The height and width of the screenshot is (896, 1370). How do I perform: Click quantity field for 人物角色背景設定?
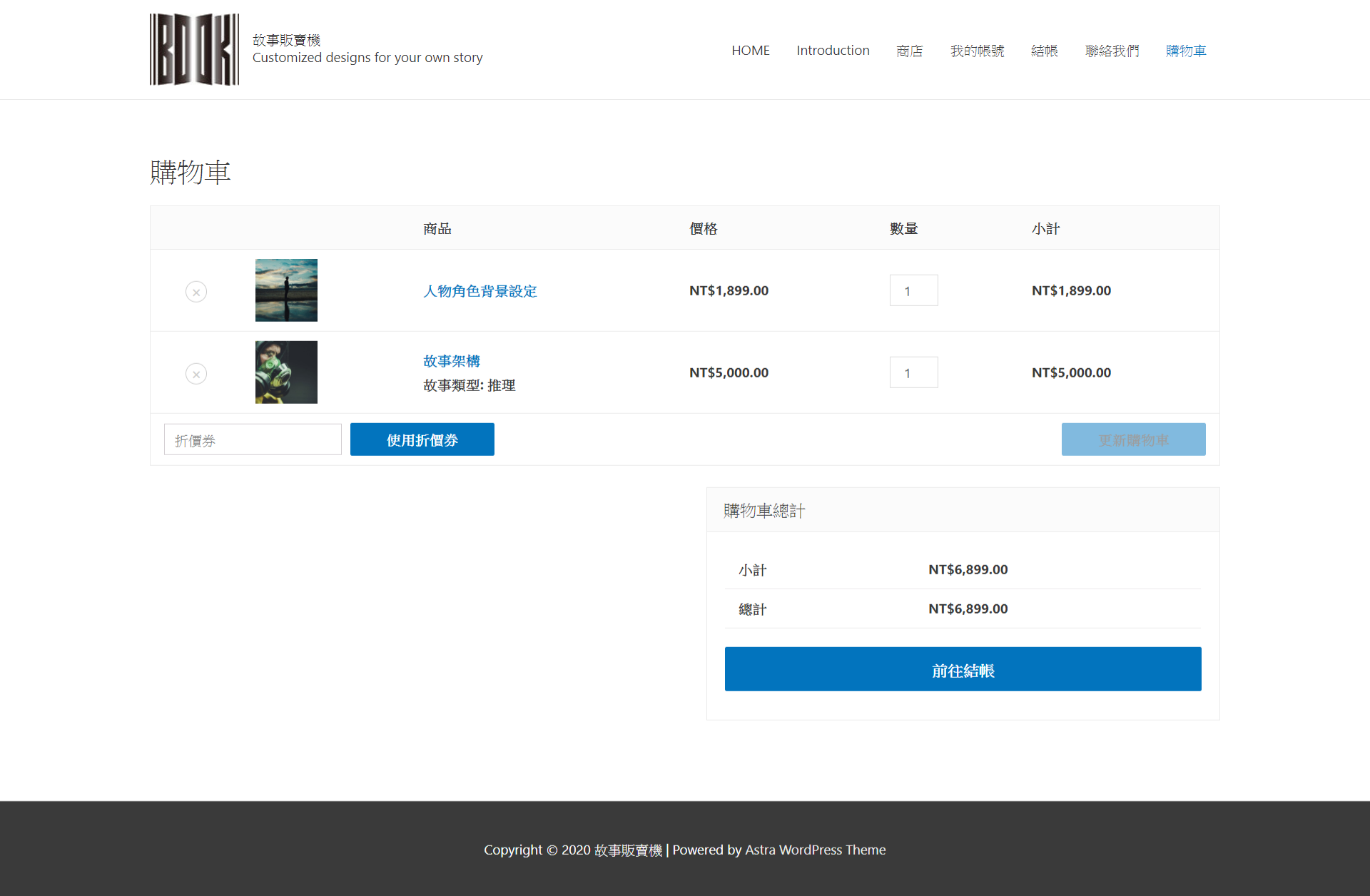click(x=913, y=291)
